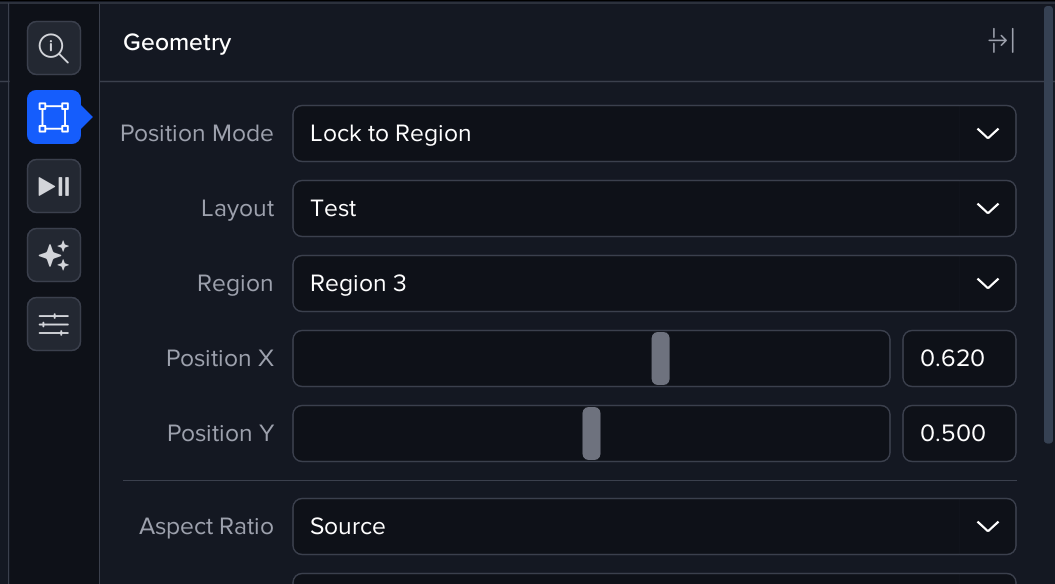The image size is (1055, 584).
Task: Select the Geometry panel icon
Action: pyautogui.click(x=54, y=117)
